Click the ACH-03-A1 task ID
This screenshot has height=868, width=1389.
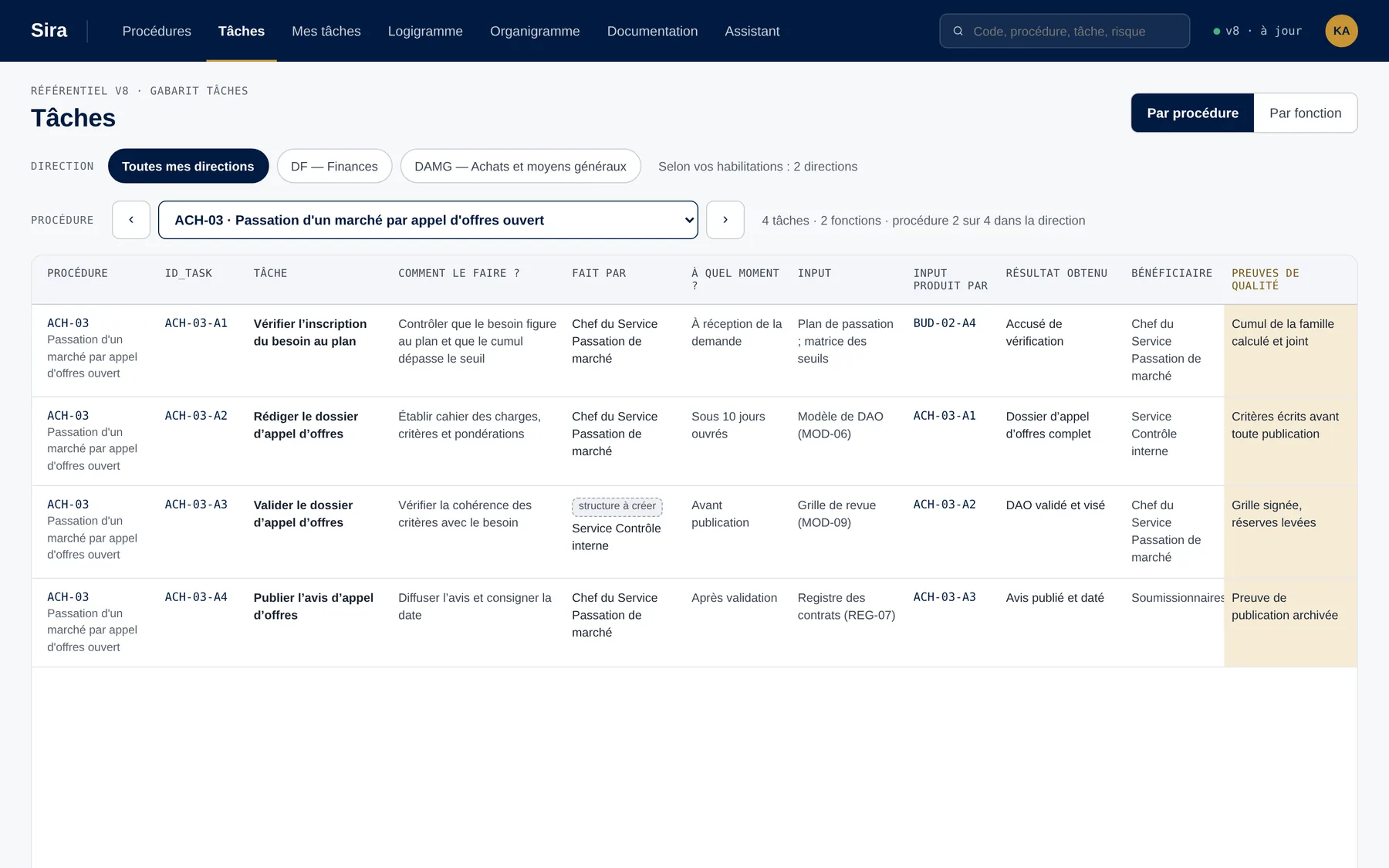[x=196, y=323]
